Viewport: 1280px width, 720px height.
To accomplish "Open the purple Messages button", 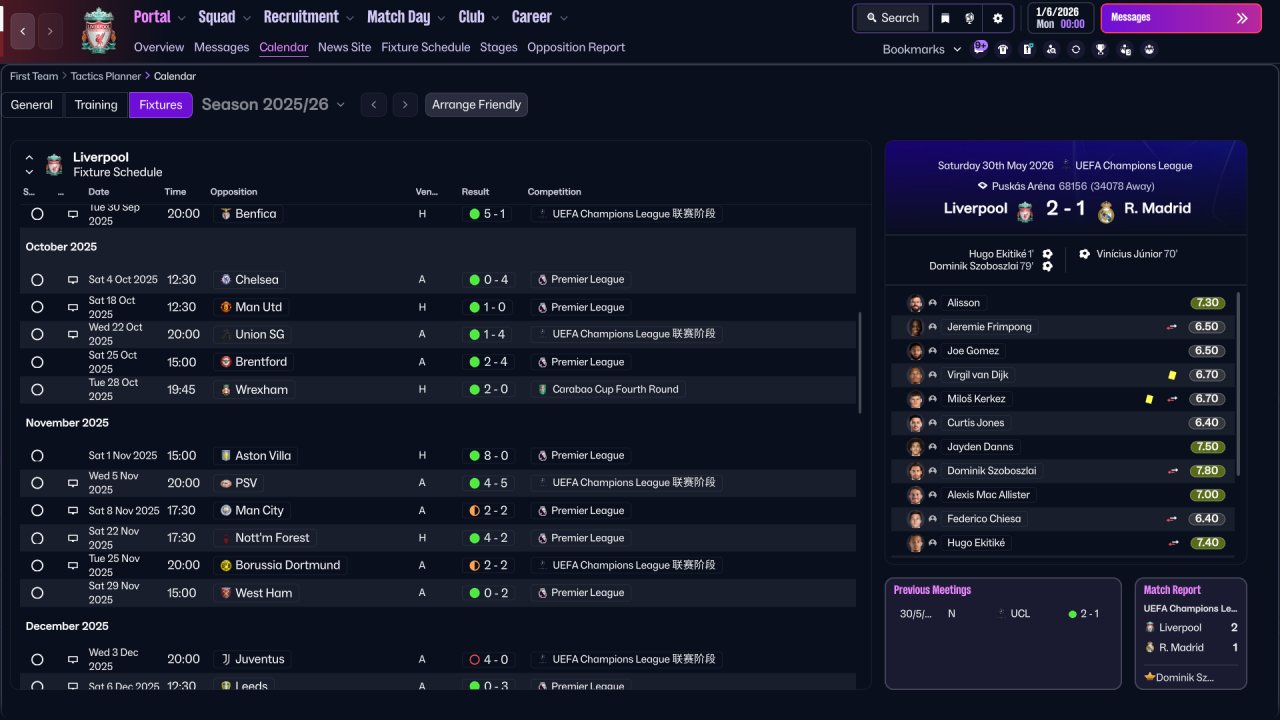I will tap(1181, 18).
